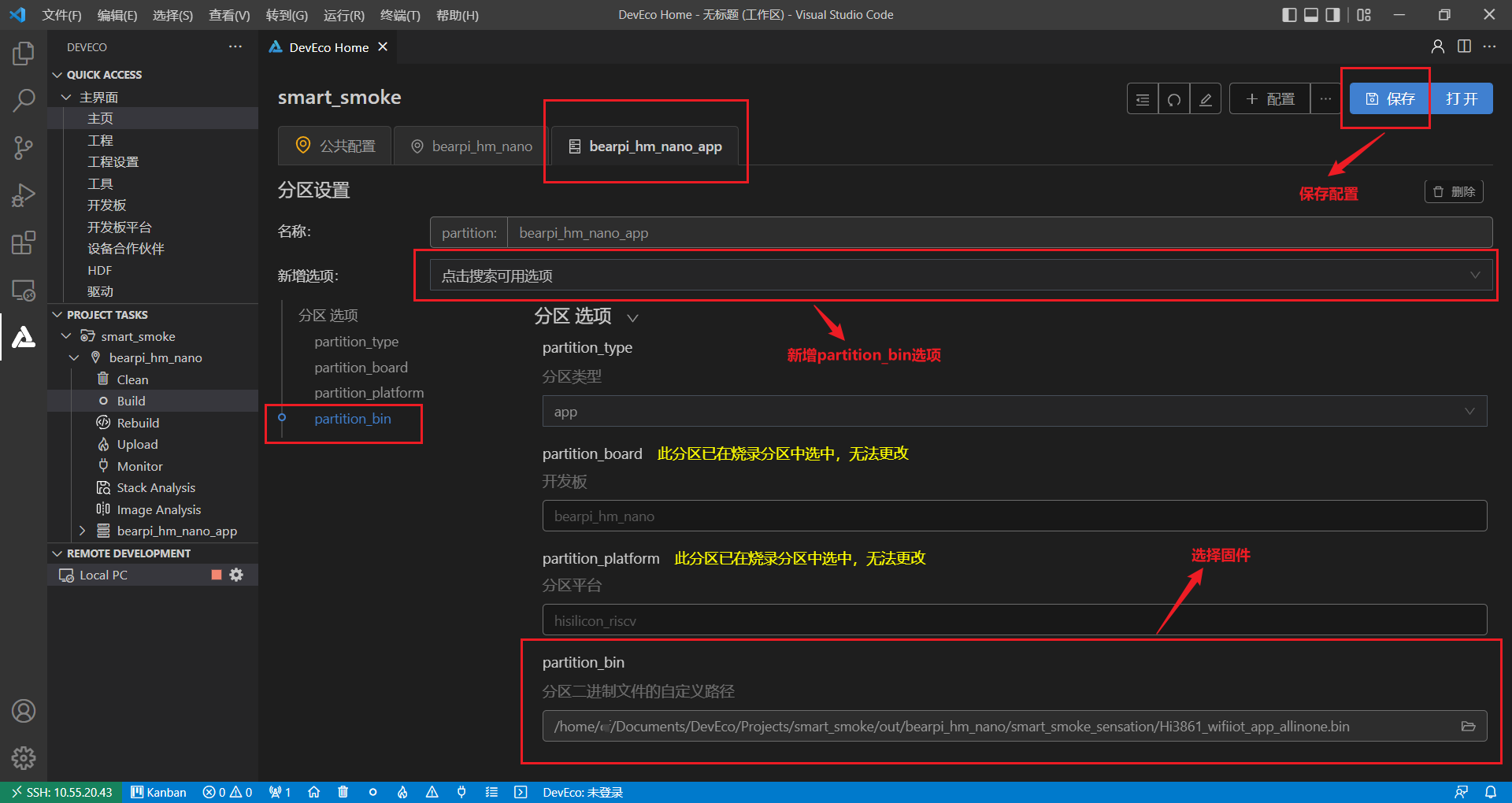Open Accounts menu in activity bar
1512x803 pixels.
coord(24,711)
